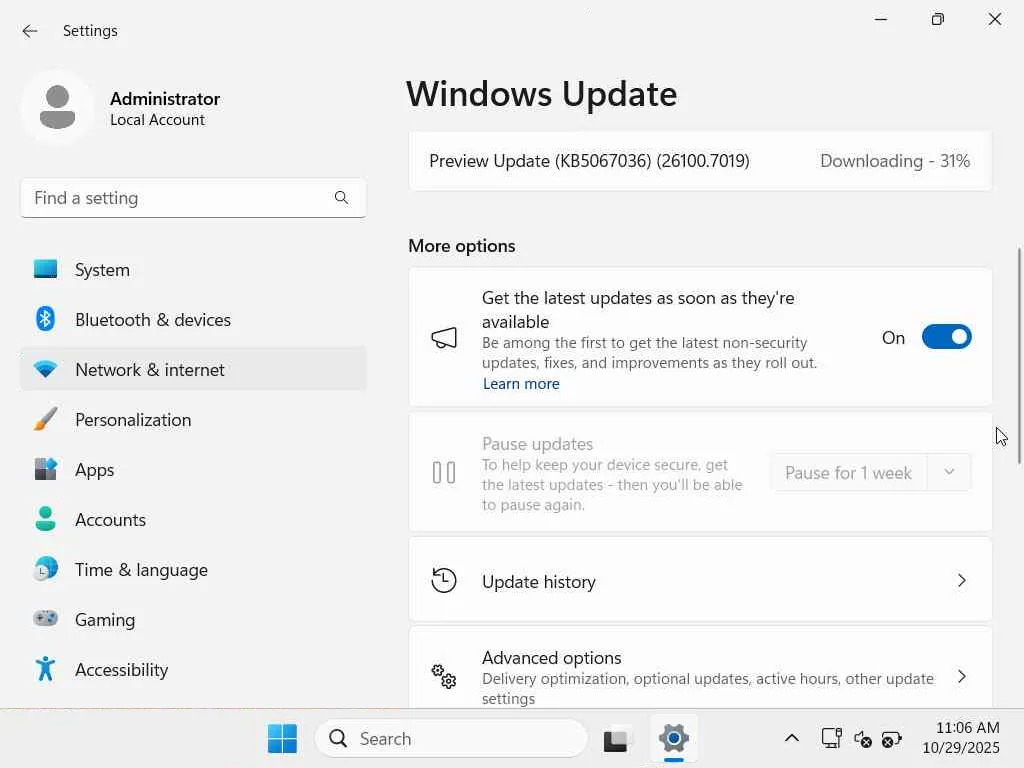Go to Personalization settings

pos(193,419)
